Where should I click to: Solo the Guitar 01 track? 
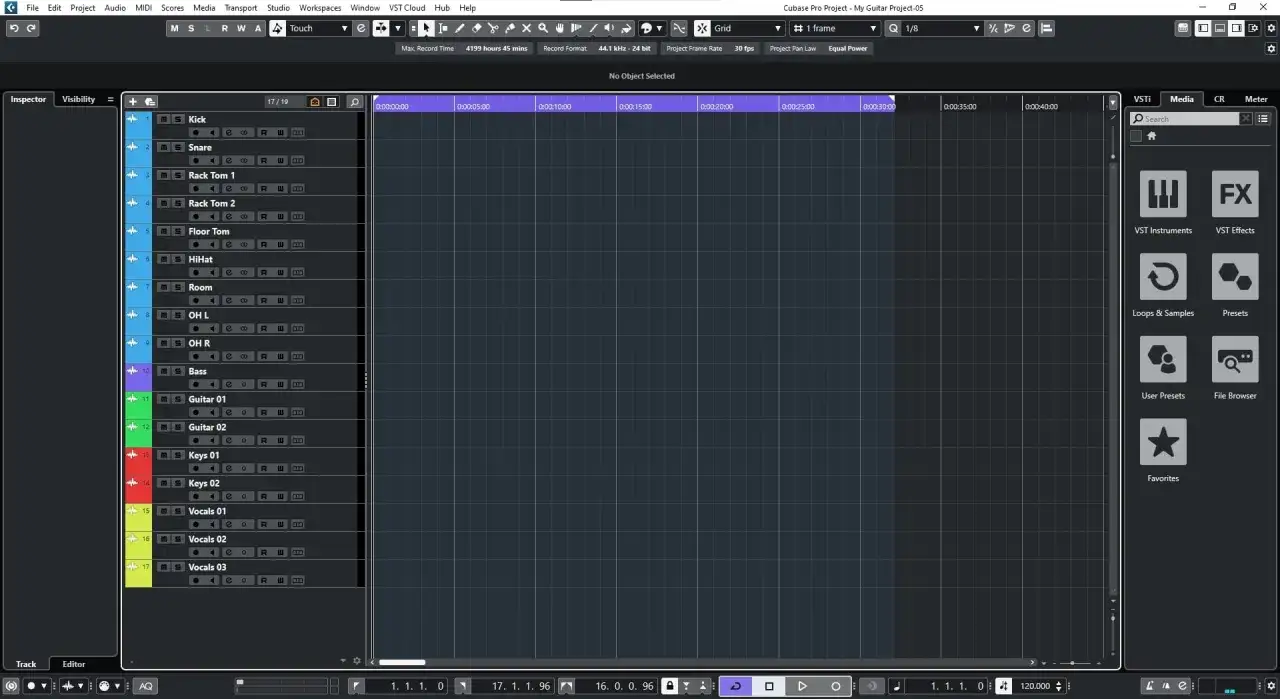(177, 399)
